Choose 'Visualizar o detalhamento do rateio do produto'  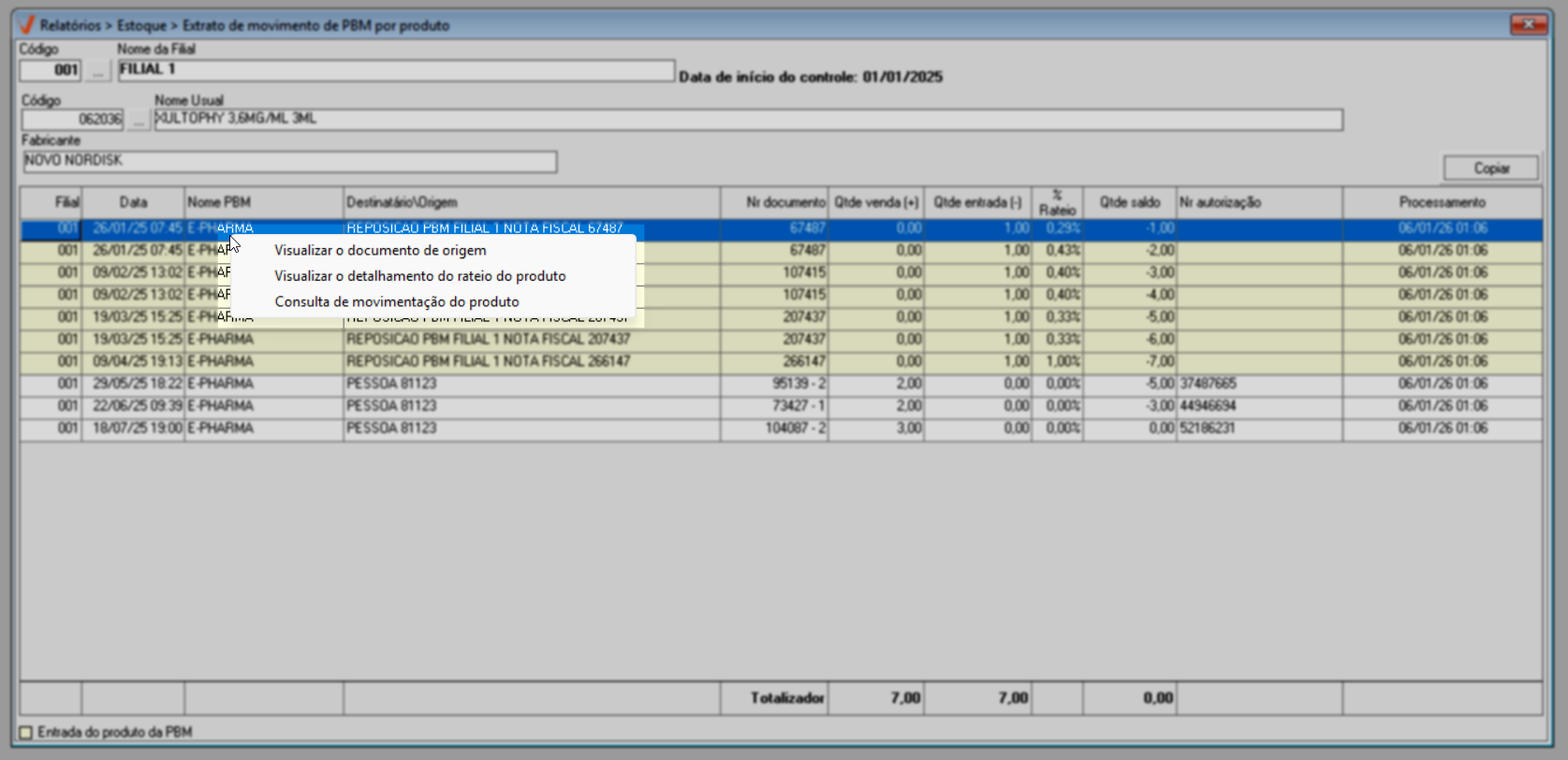419,276
